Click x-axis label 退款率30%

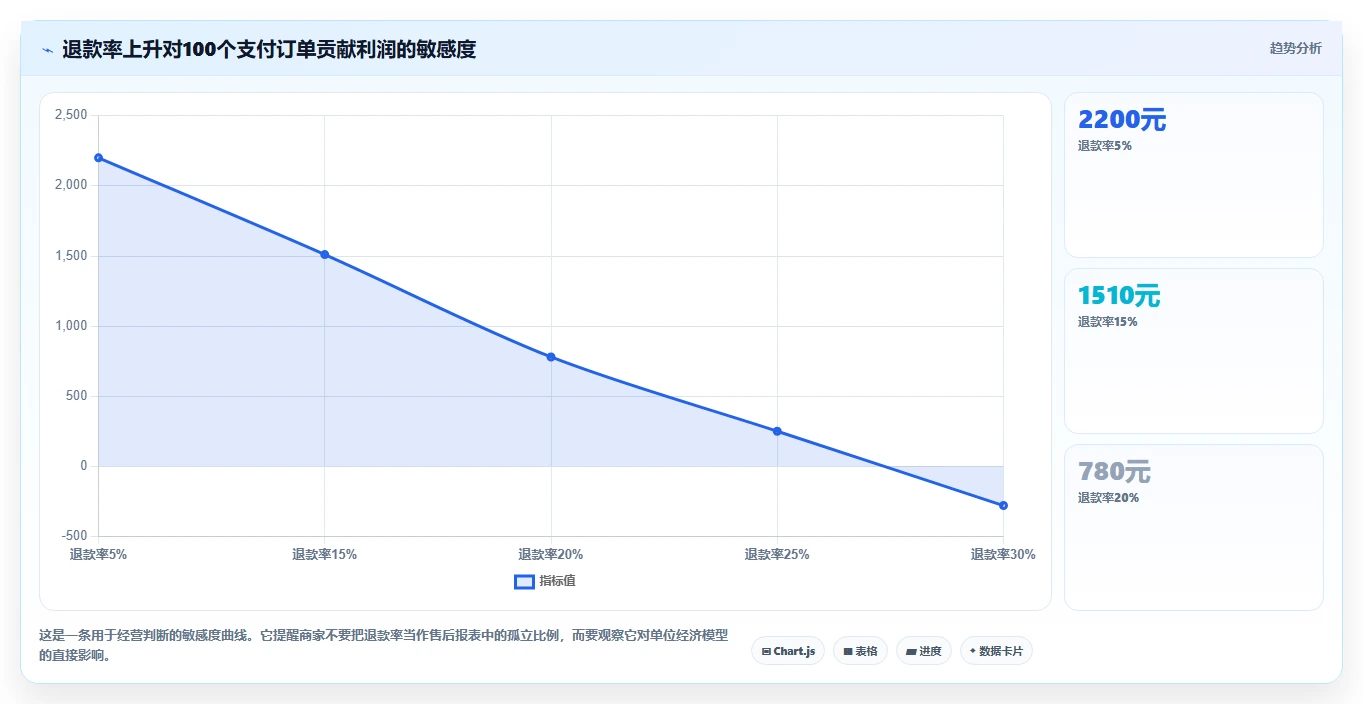[1003, 554]
